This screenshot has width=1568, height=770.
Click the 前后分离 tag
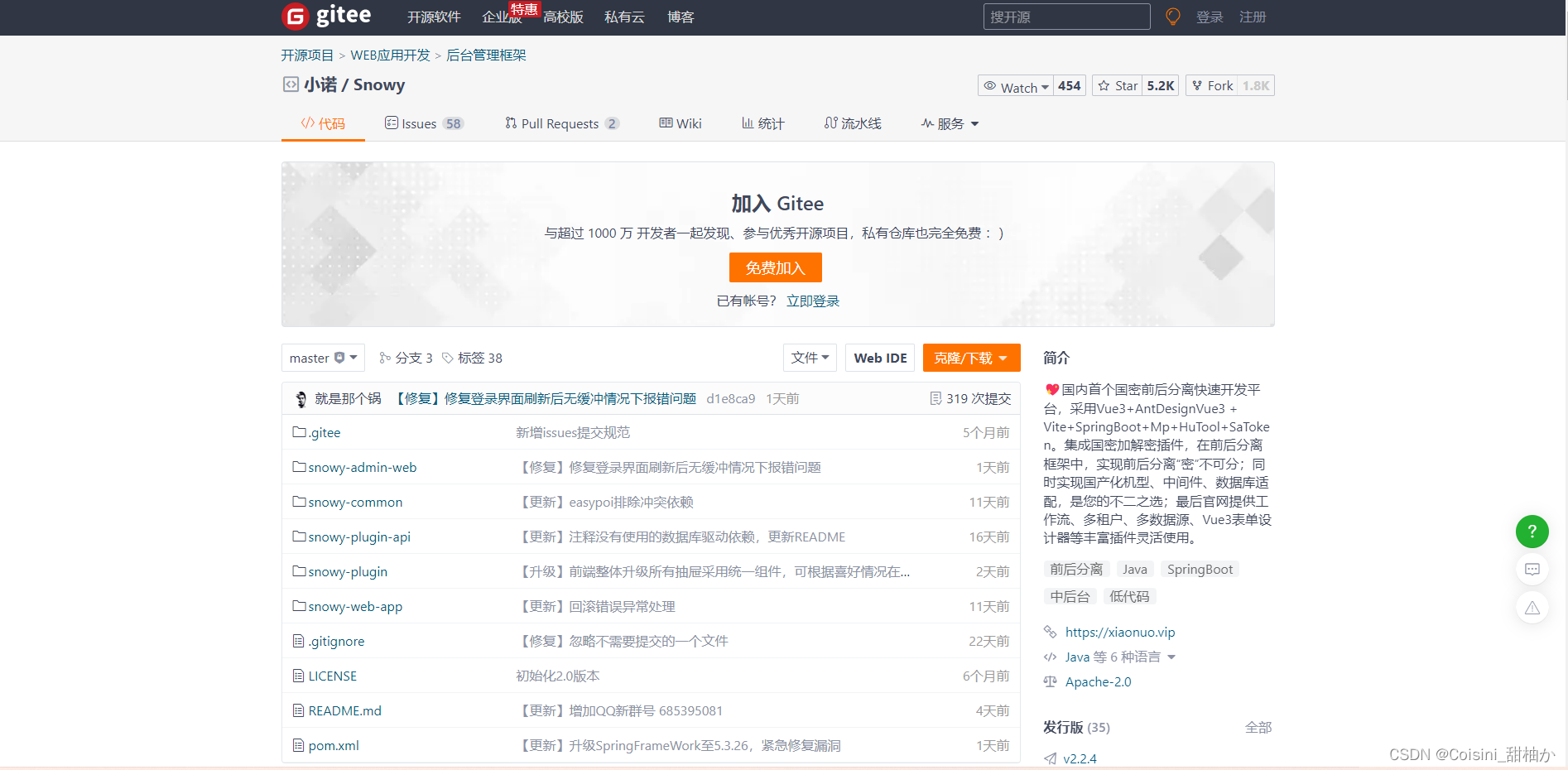[1076, 569]
